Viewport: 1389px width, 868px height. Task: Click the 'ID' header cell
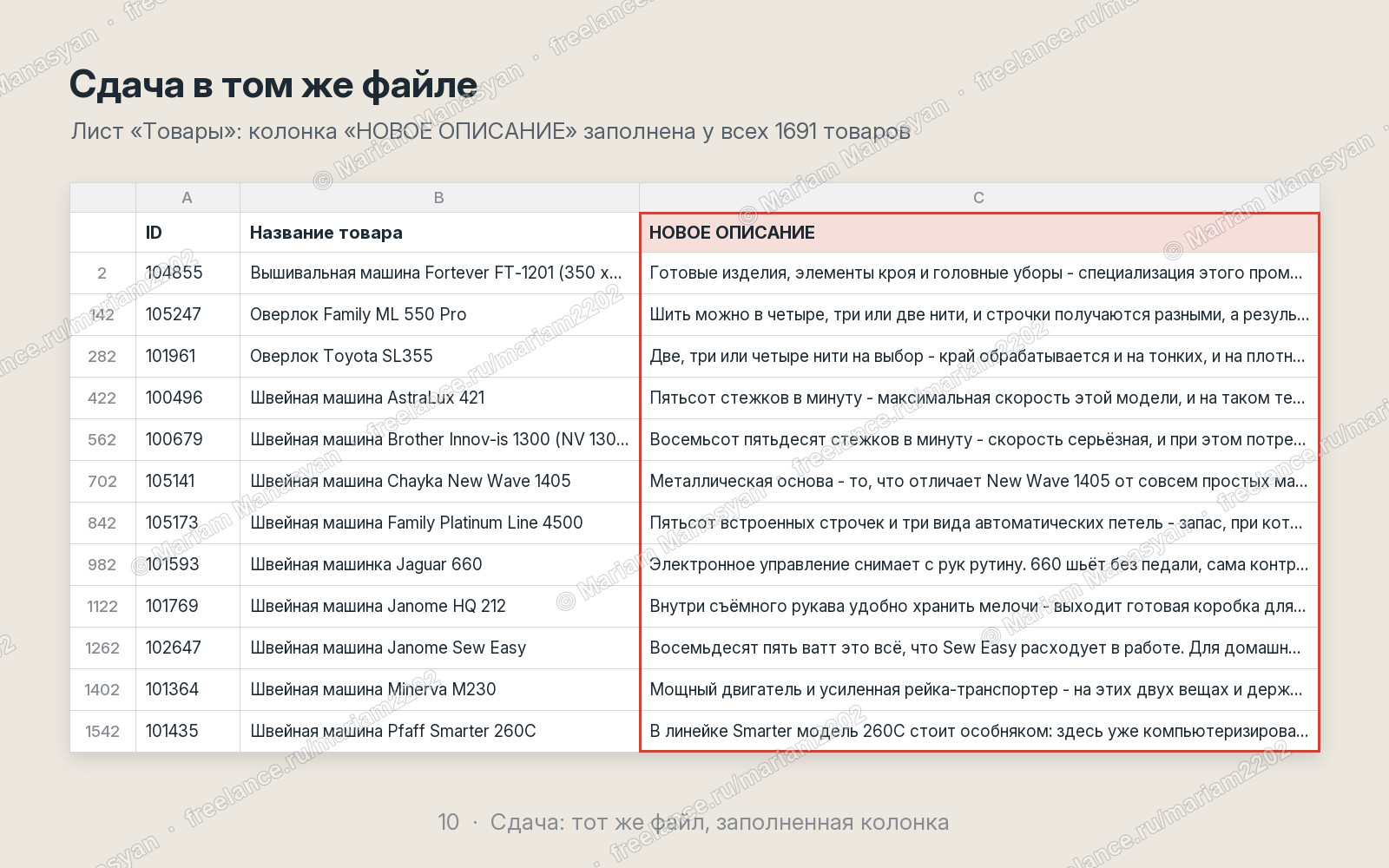coord(188,233)
